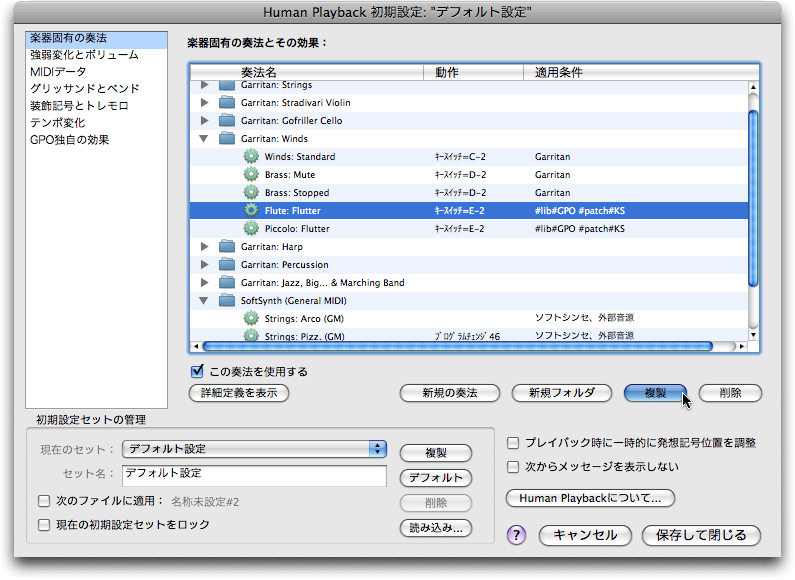Viewport: 795px width, 580px height.
Task: Check プレイバック時に一時的に発想記号位置を調整
Action: coord(513,443)
